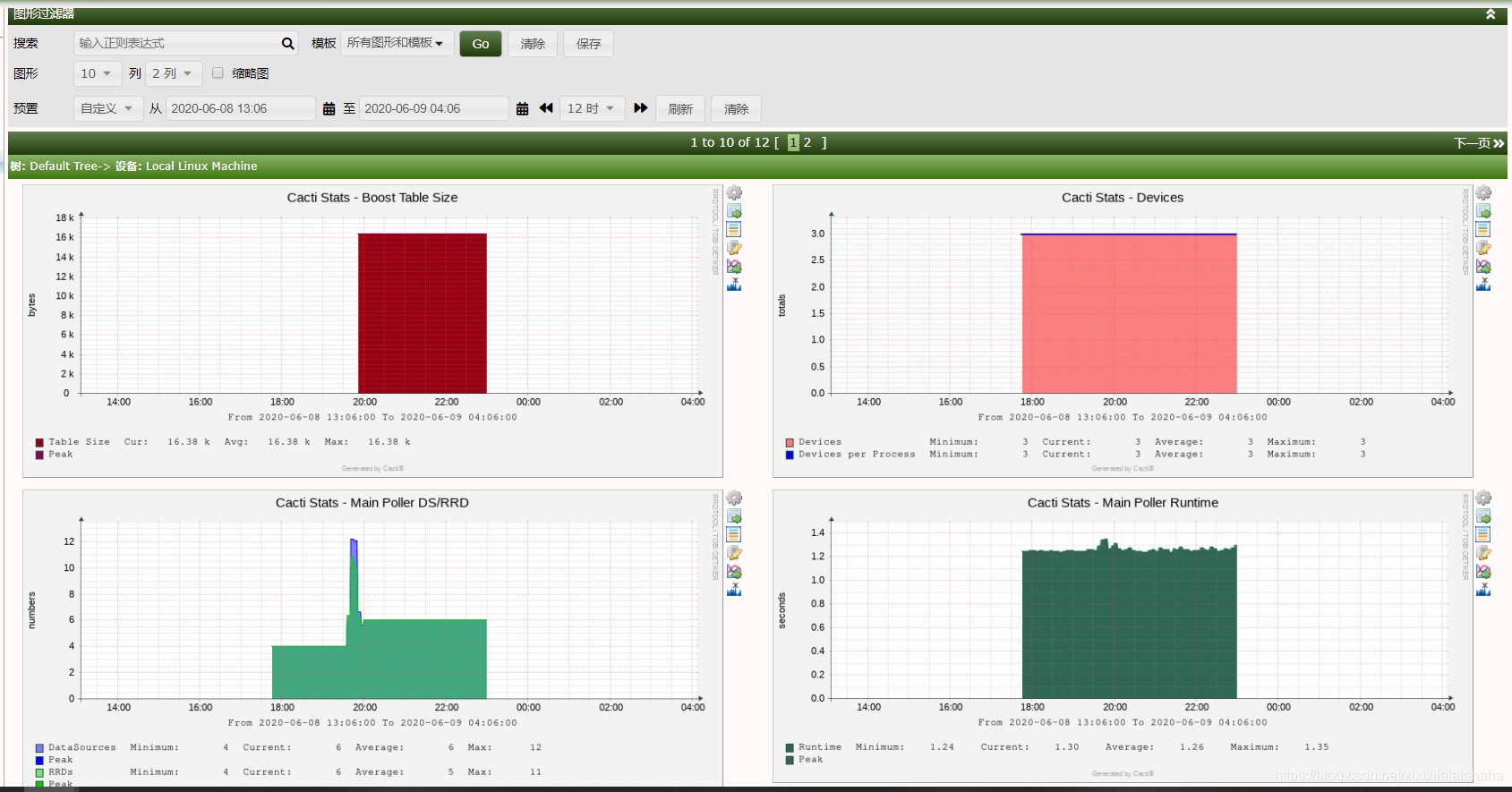Open columns dropdown showing 2 列

pyautogui.click(x=174, y=73)
